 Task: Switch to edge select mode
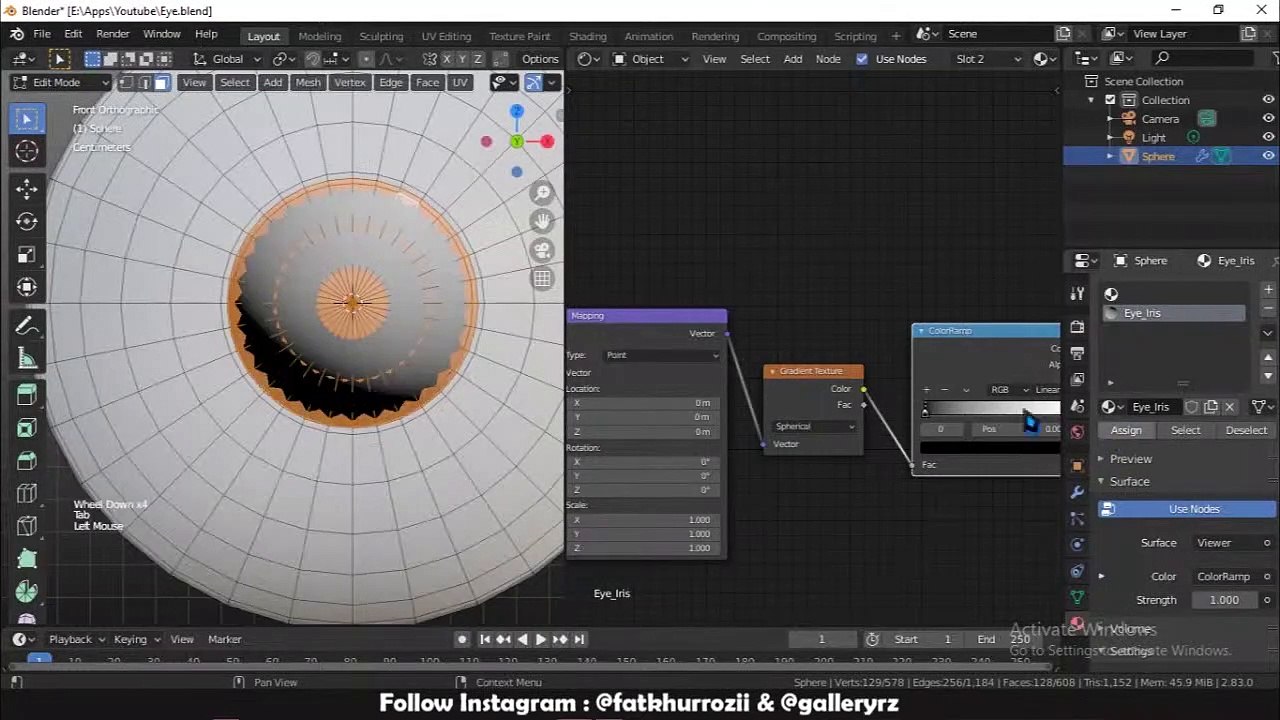pos(144,82)
